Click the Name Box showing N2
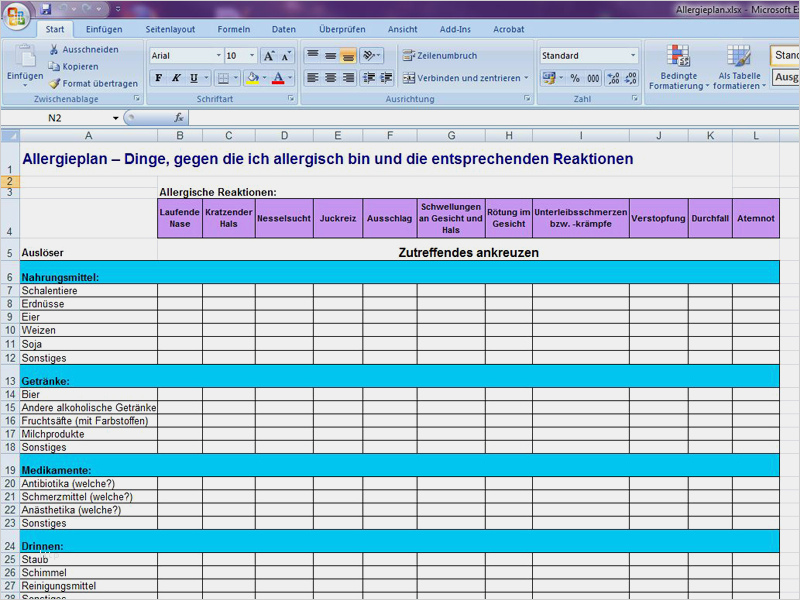Screen dimensions: 800x600 tap(60, 118)
